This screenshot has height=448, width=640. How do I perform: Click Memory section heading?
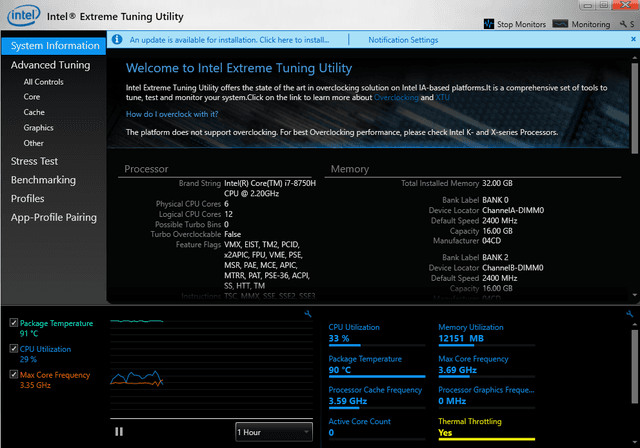click(x=350, y=169)
